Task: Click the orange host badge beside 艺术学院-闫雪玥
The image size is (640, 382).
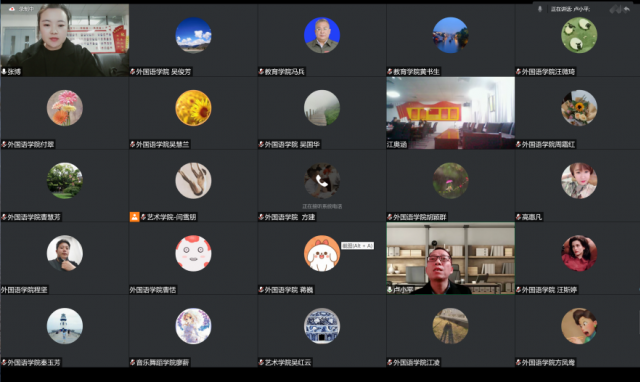Action: [x=134, y=217]
